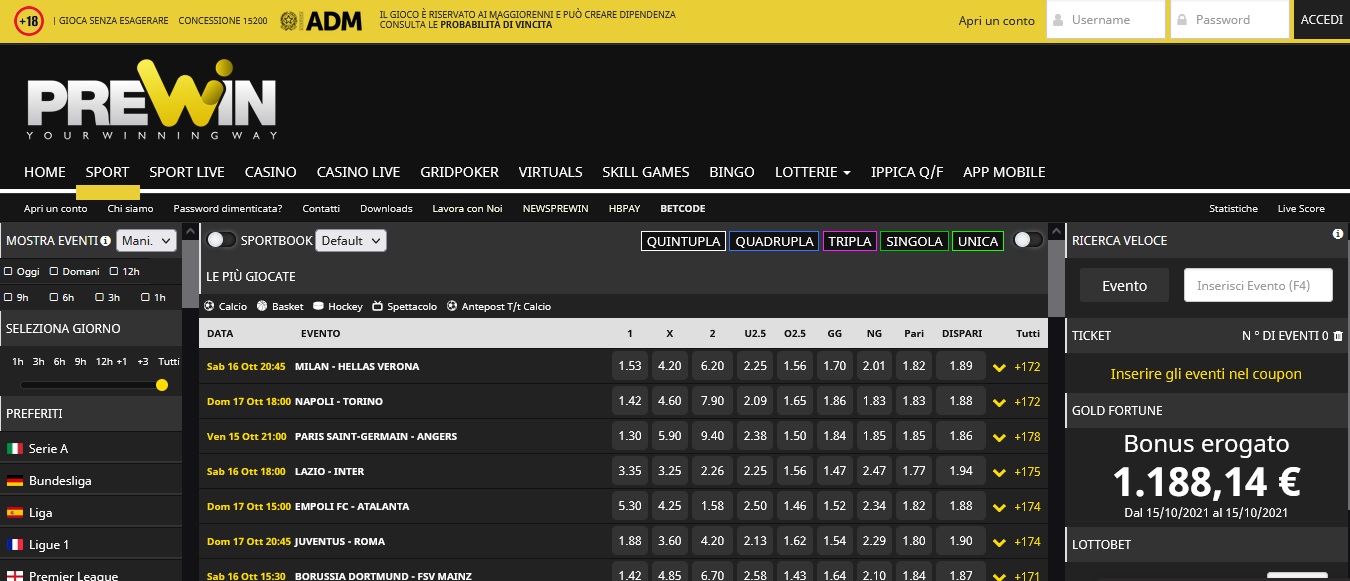This screenshot has width=1350, height=581.
Task: Click the ACCEDI login button
Action: [x=1322, y=20]
